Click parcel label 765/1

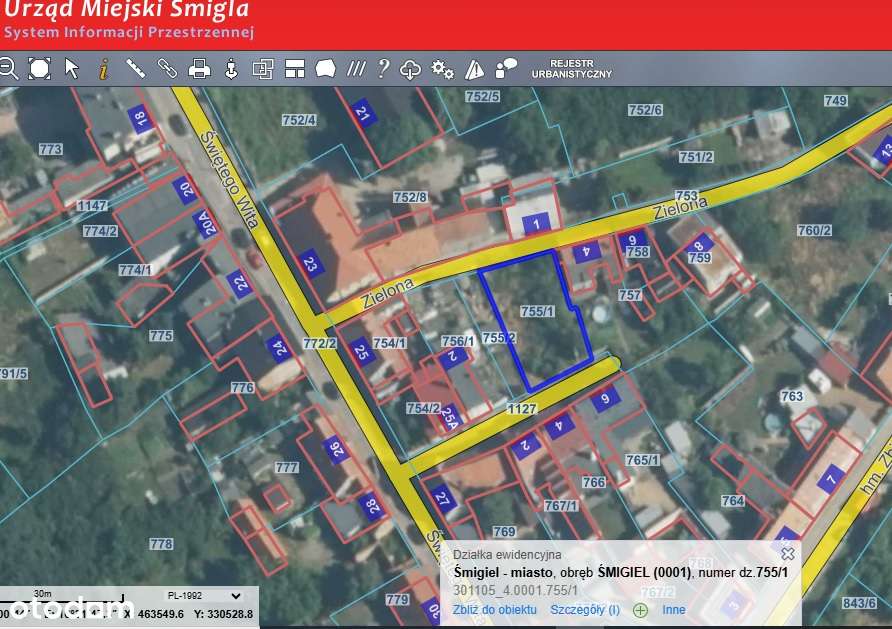642,460
